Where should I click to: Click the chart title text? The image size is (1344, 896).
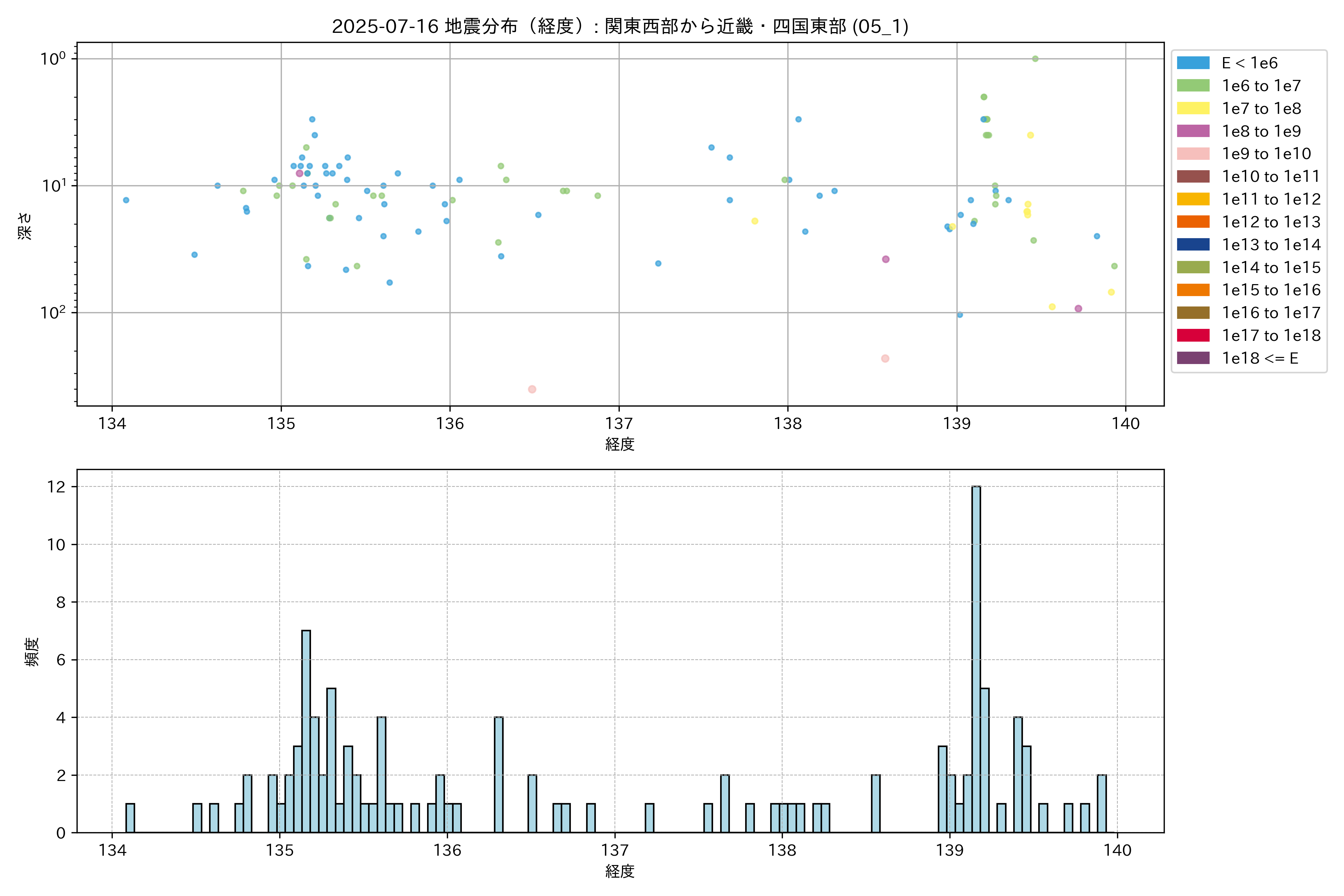tap(620, 26)
